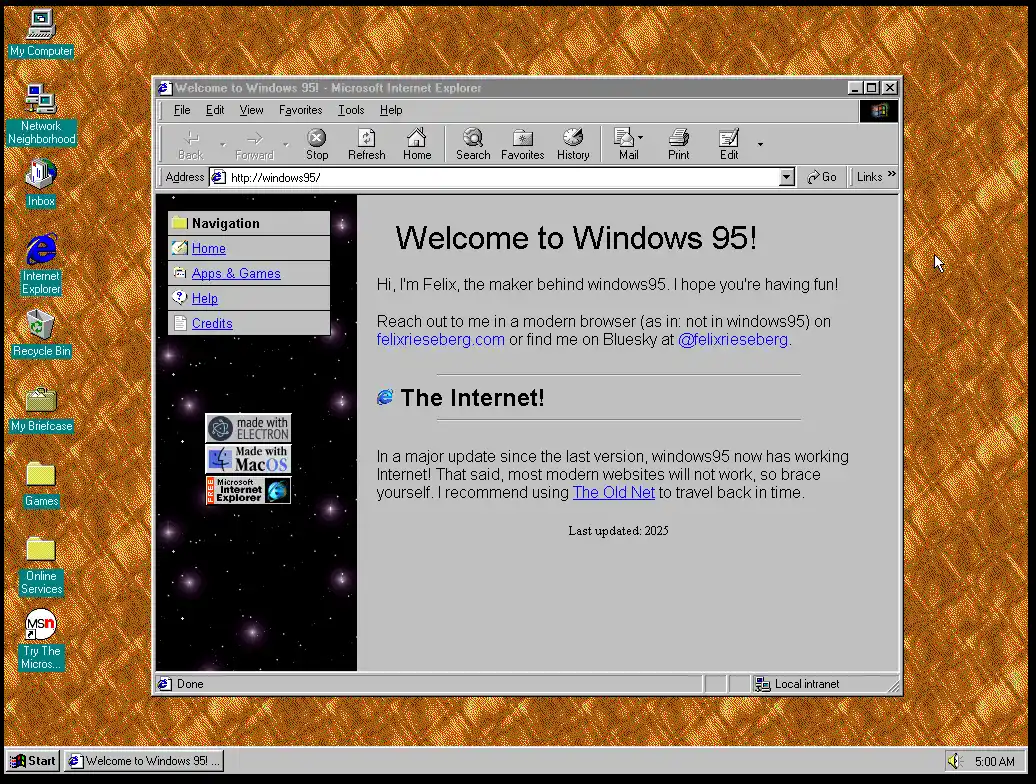This screenshot has width=1036, height=784.
Task: Go to the browser Home page
Action: tap(417, 145)
